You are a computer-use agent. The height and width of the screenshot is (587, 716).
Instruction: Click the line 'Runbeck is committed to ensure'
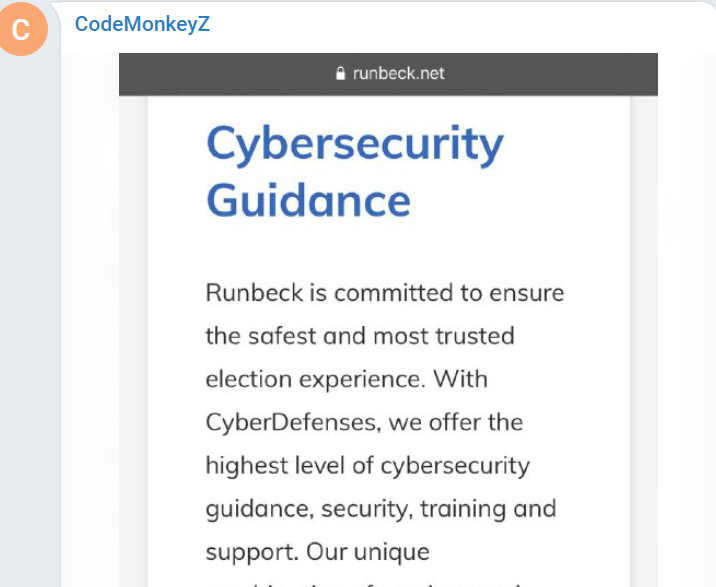(x=384, y=293)
